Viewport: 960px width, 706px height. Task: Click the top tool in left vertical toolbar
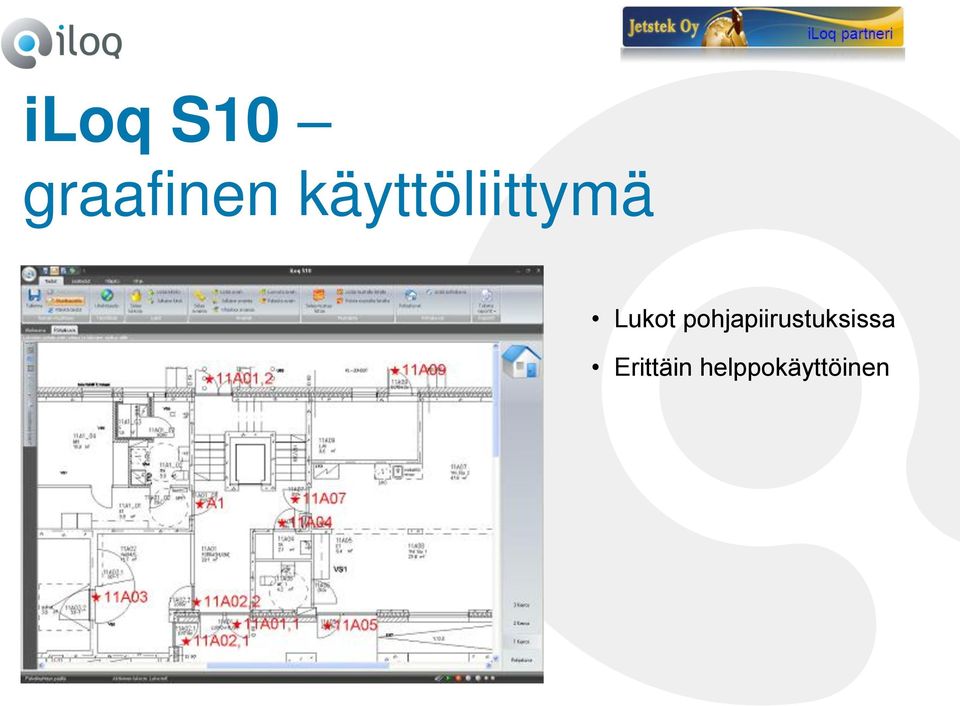point(30,350)
